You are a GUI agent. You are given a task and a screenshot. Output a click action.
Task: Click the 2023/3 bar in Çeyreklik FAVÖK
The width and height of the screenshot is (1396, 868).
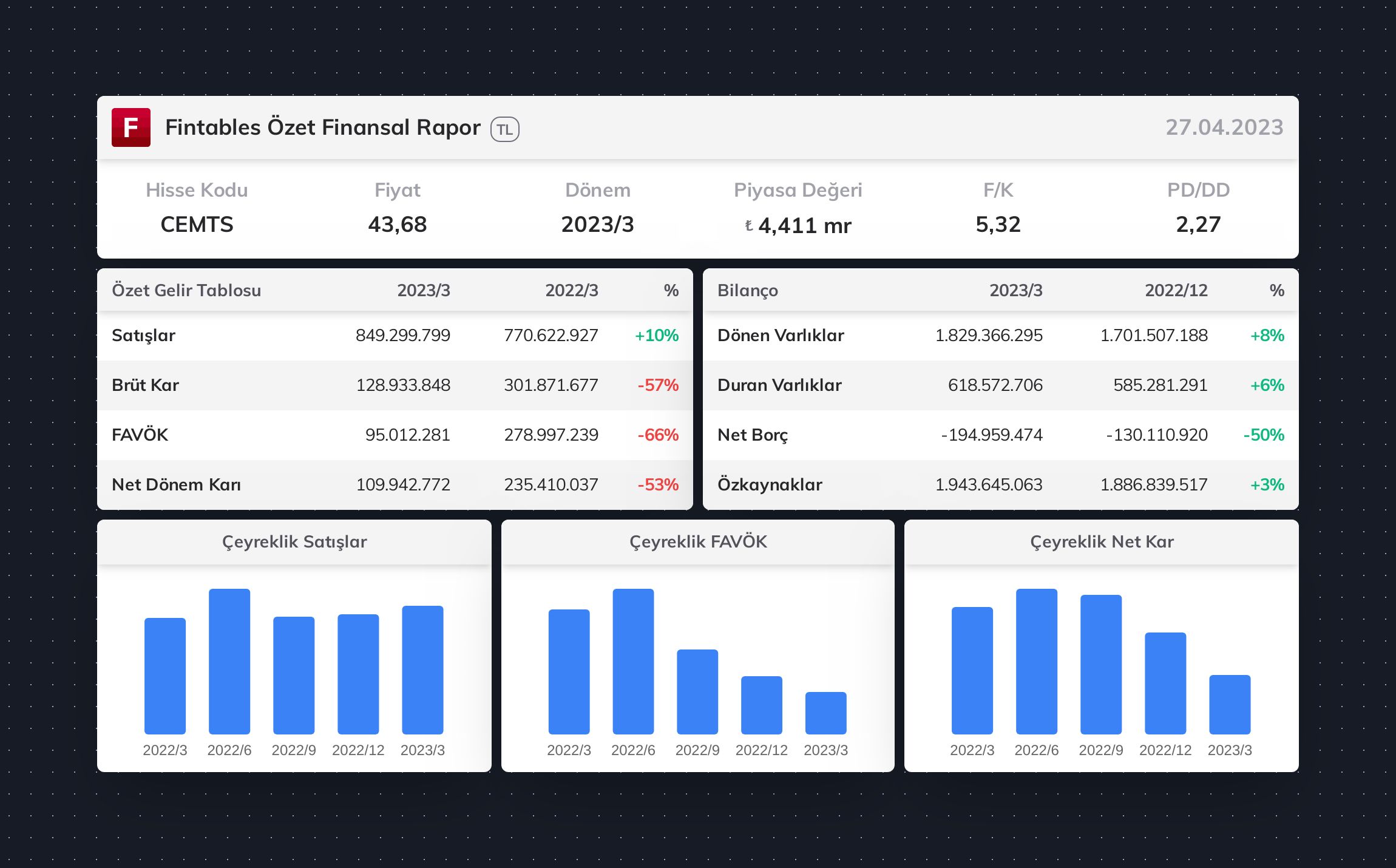point(825,713)
